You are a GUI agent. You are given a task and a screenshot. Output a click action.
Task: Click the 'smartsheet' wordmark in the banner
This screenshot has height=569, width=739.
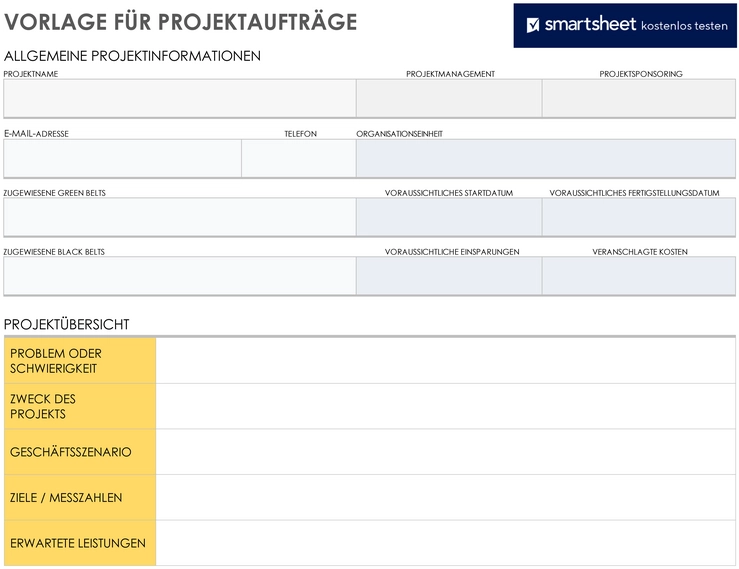click(591, 24)
